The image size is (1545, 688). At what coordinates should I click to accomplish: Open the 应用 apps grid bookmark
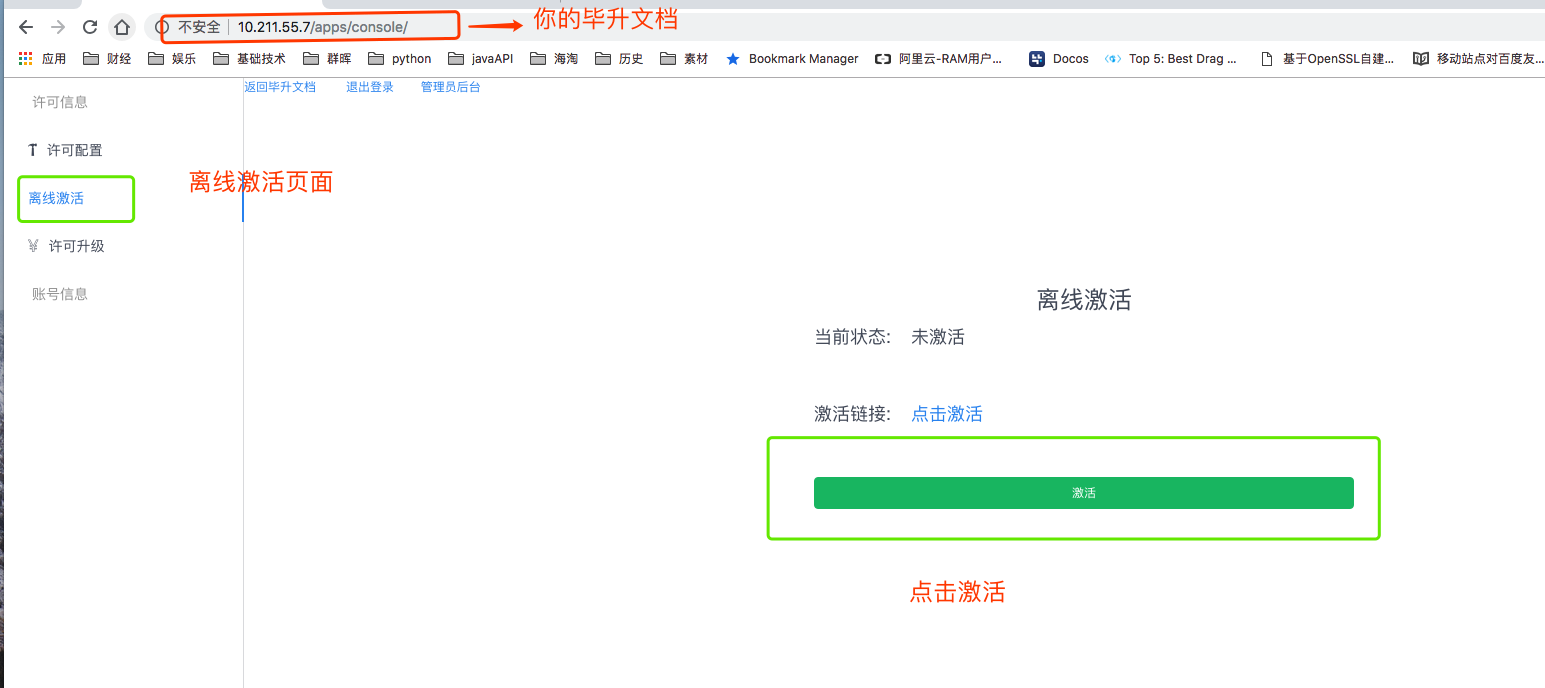[x=42, y=59]
